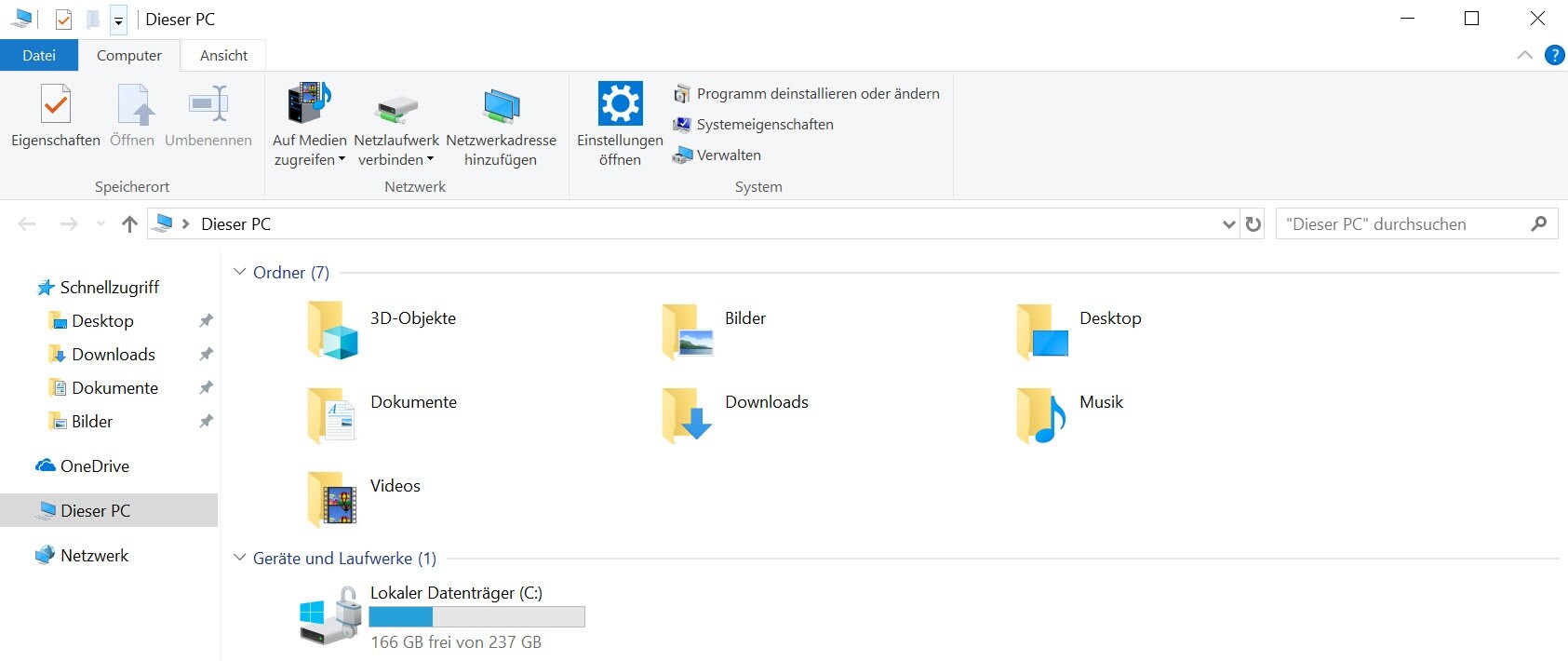Open Einstellungen via the gear icon
Image resolution: width=1568 pixels, height=661 pixels.
click(620, 103)
